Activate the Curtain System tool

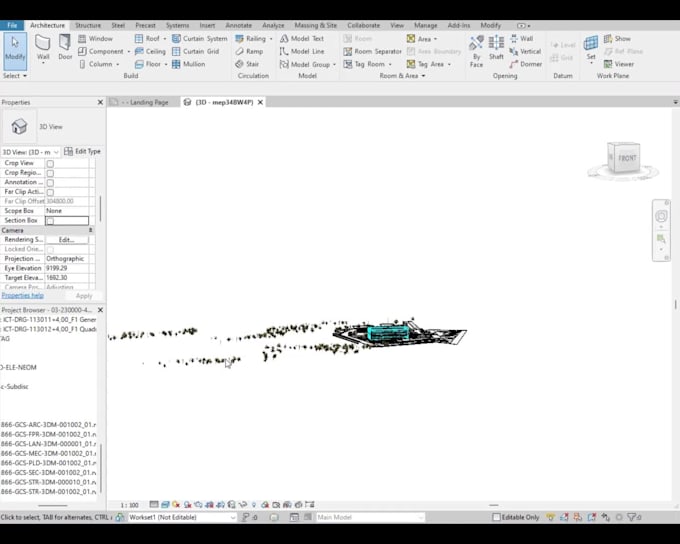coord(199,39)
